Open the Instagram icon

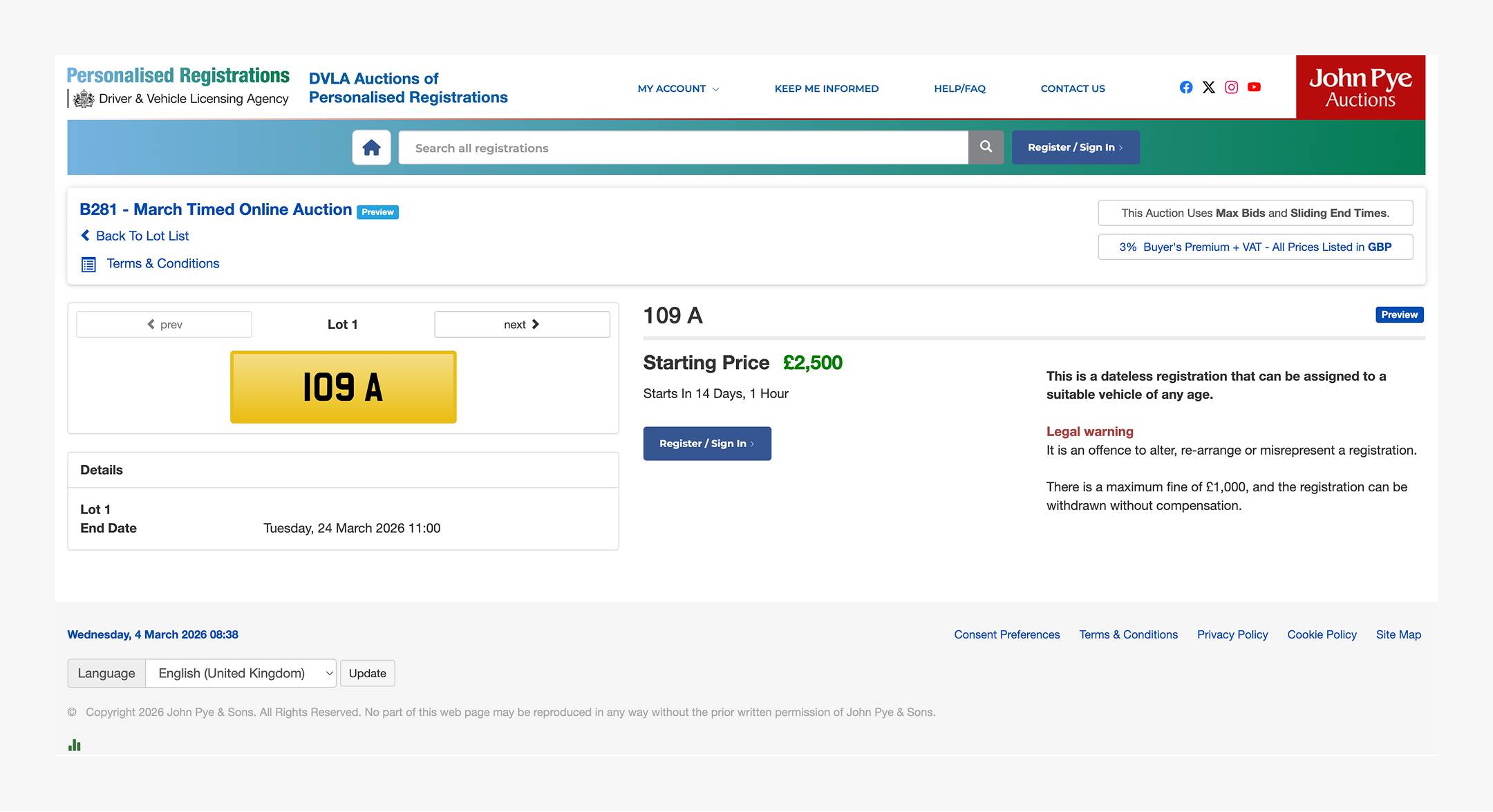pos(1231,87)
